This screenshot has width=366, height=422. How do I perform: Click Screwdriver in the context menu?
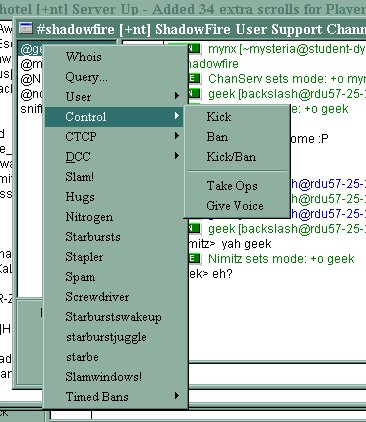click(x=113, y=297)
